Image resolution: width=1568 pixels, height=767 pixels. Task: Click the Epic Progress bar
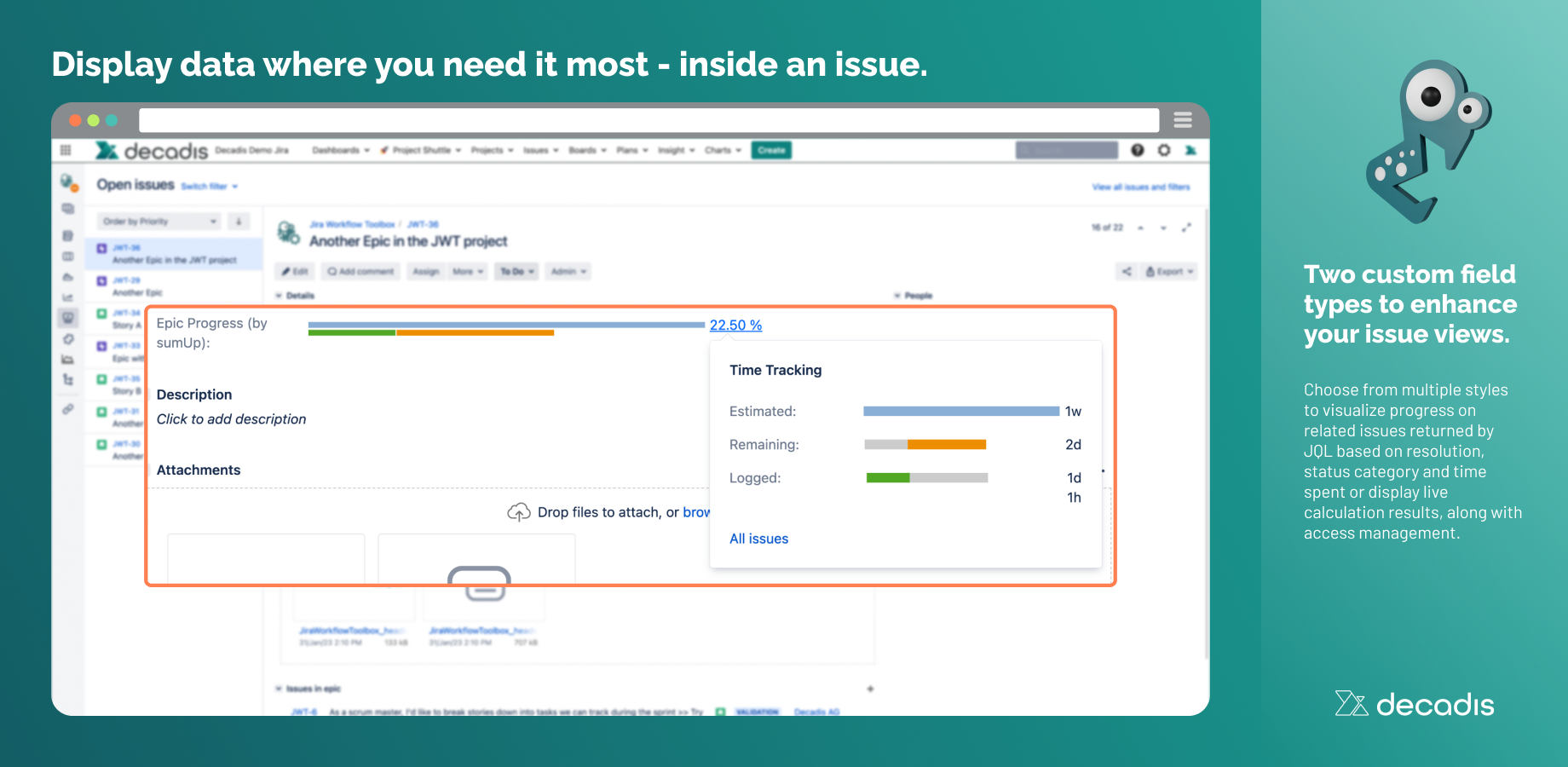coord(506,328)
